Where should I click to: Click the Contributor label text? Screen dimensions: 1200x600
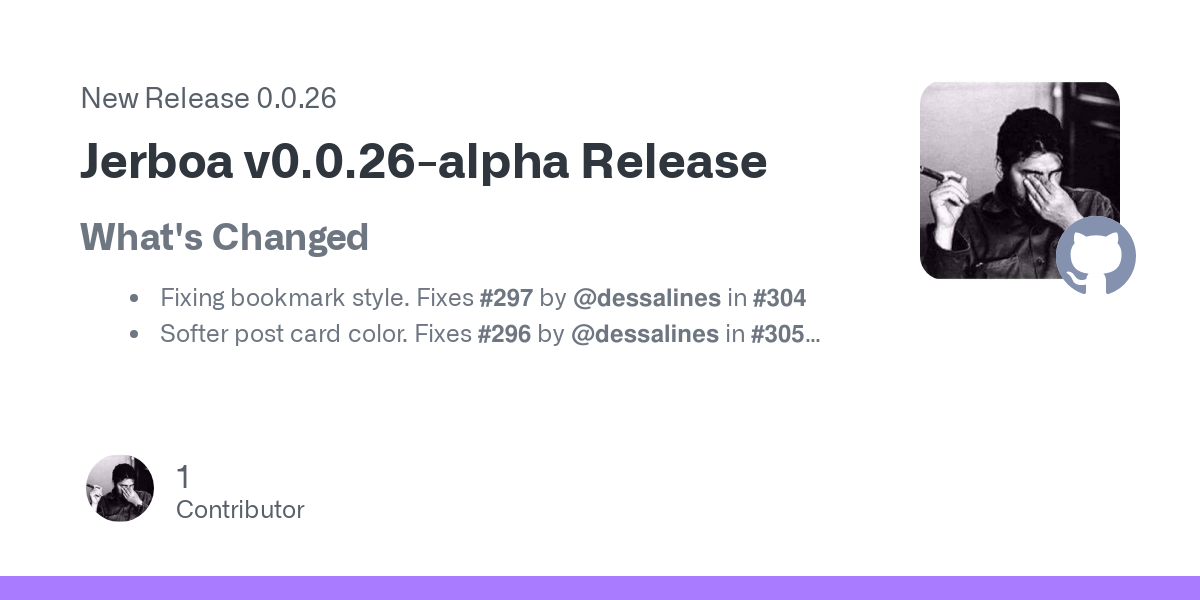tap(240, 509)
